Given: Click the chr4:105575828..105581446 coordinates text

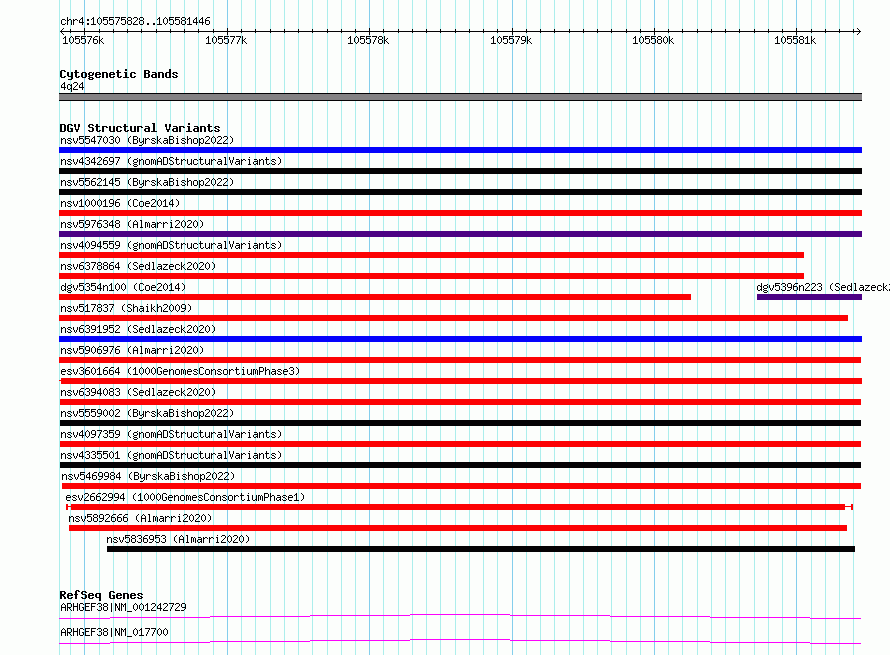Looking at the screenshot, I should tap(135, 22).
